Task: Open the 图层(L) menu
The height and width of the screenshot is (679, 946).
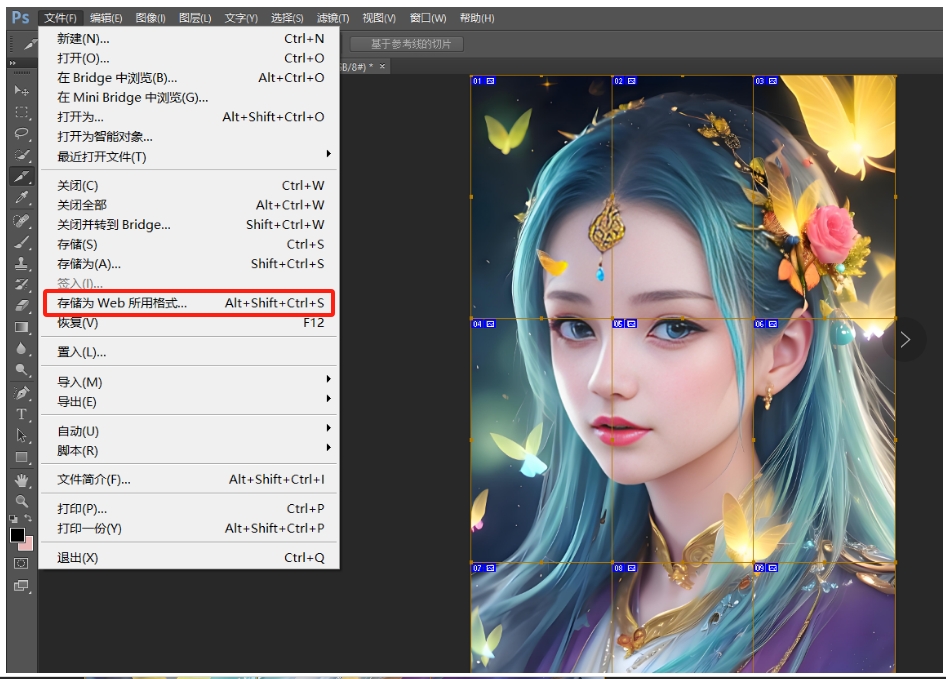Action: 195,18
